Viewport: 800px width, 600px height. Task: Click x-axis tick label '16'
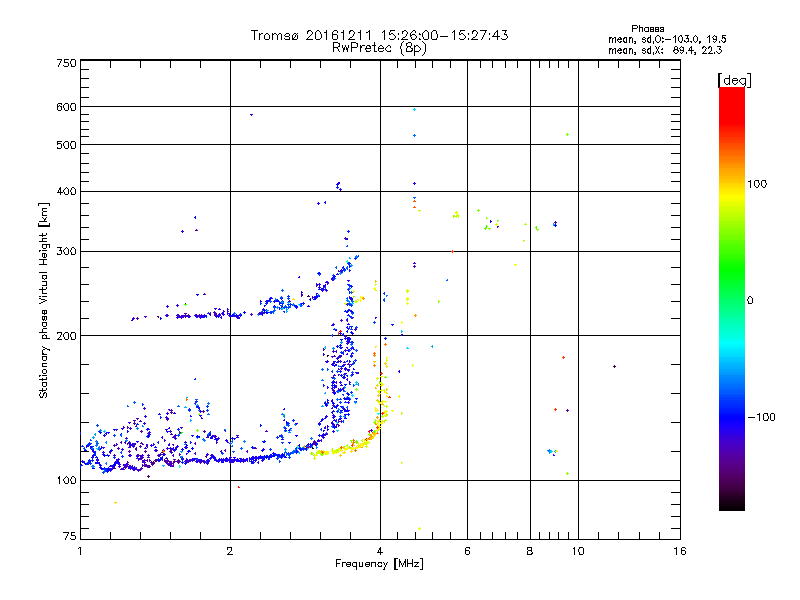(680, 551)
